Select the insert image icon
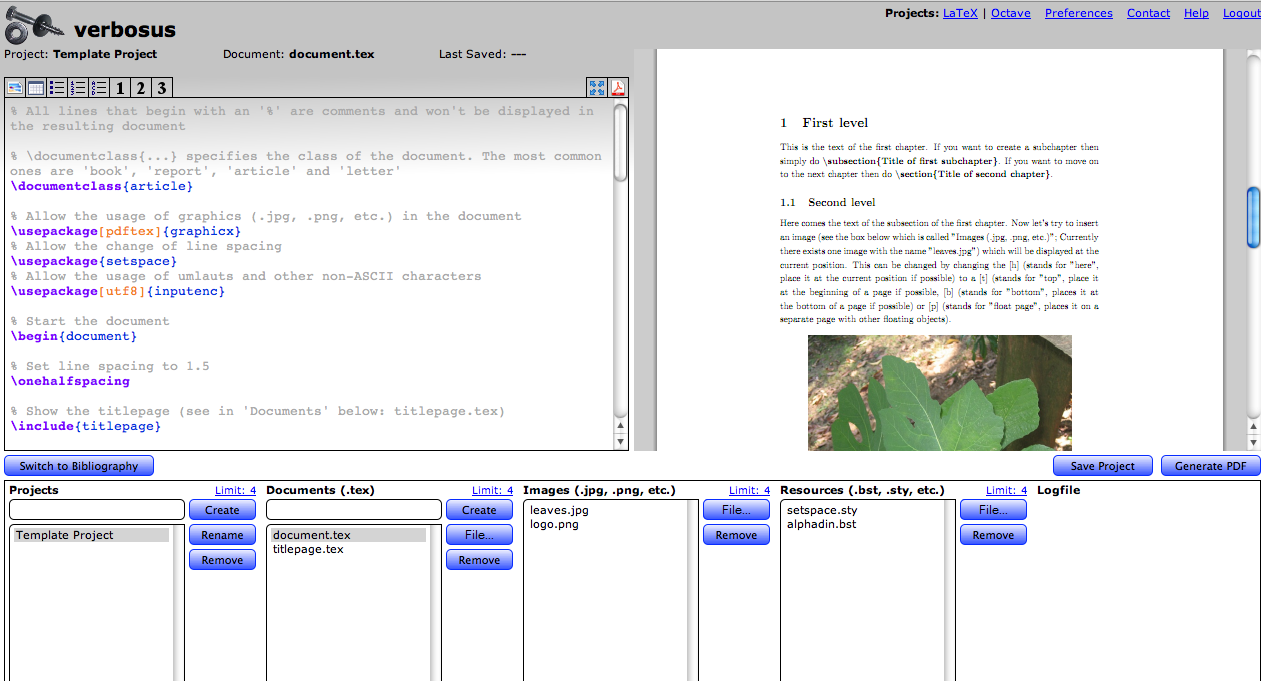Image resolution: width=1261 pixels, height=681 pixels. tap(14, 87)
